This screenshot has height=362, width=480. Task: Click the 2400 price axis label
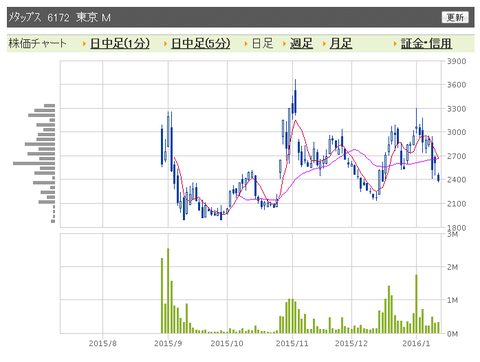click(456, 180)
